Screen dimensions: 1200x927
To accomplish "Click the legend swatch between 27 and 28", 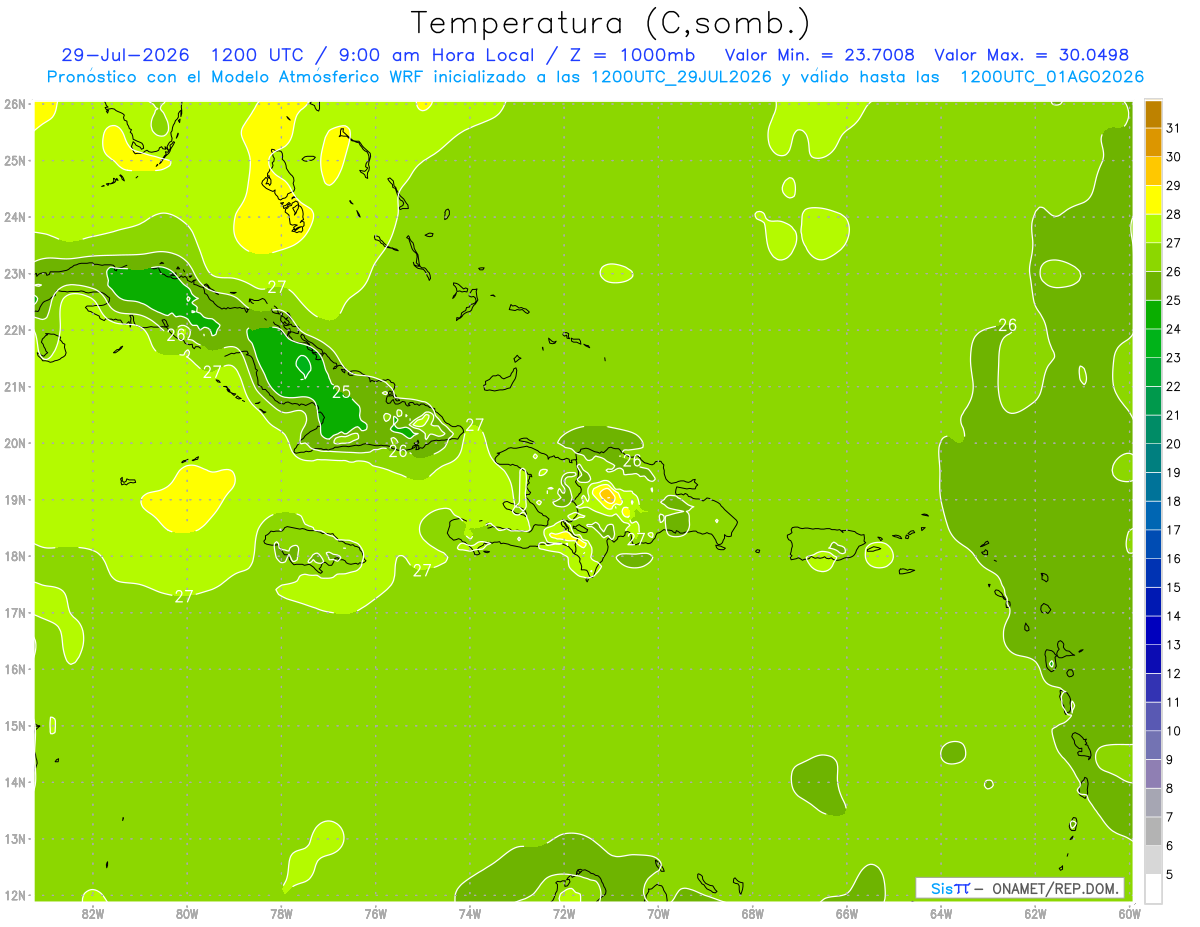I will point(1153,228).
